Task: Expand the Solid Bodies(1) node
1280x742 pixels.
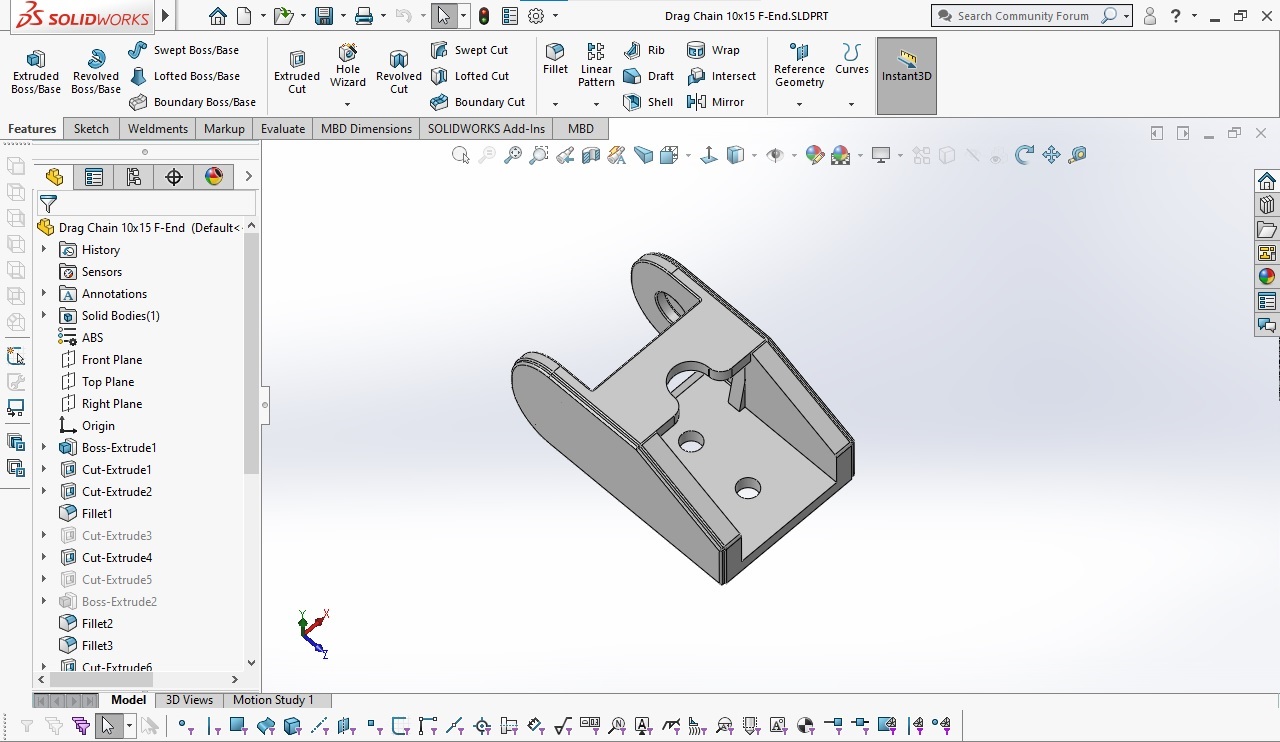Action: pos(44,315)
